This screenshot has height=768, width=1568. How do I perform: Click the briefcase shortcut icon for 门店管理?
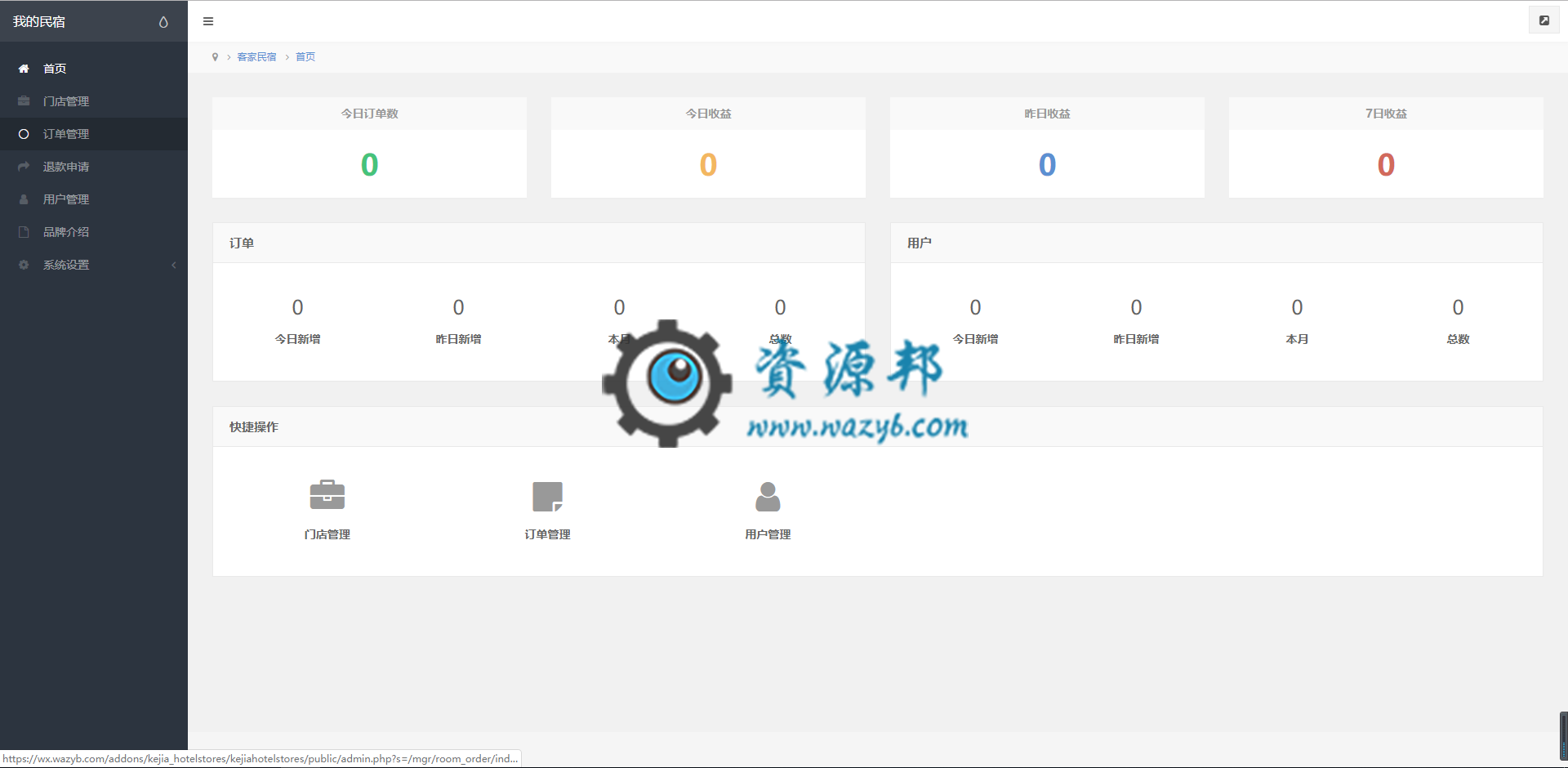tap(327, 495)
